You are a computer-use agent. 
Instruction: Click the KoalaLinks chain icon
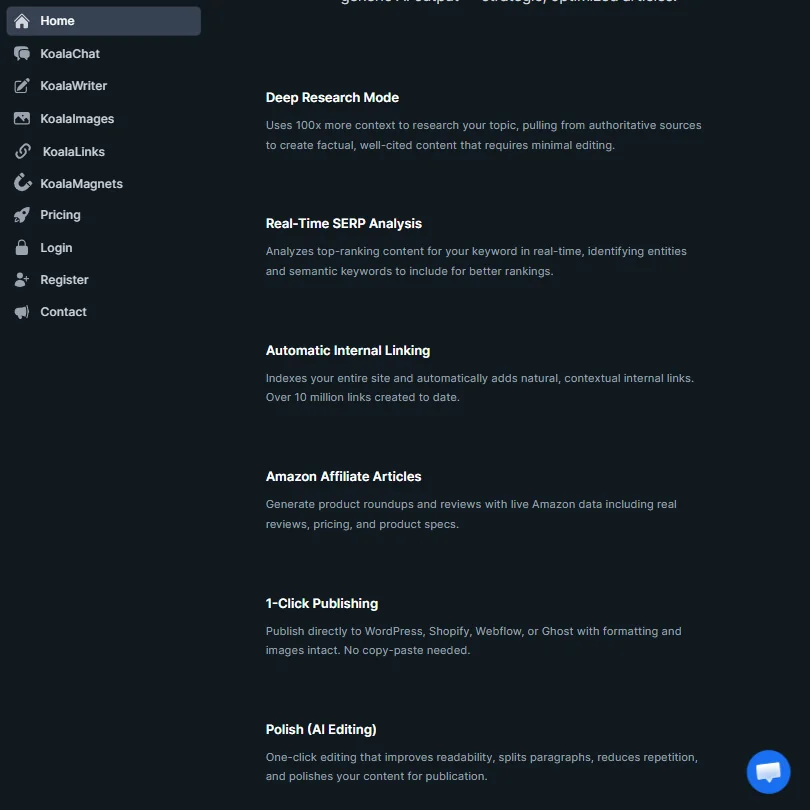(23, 151)
